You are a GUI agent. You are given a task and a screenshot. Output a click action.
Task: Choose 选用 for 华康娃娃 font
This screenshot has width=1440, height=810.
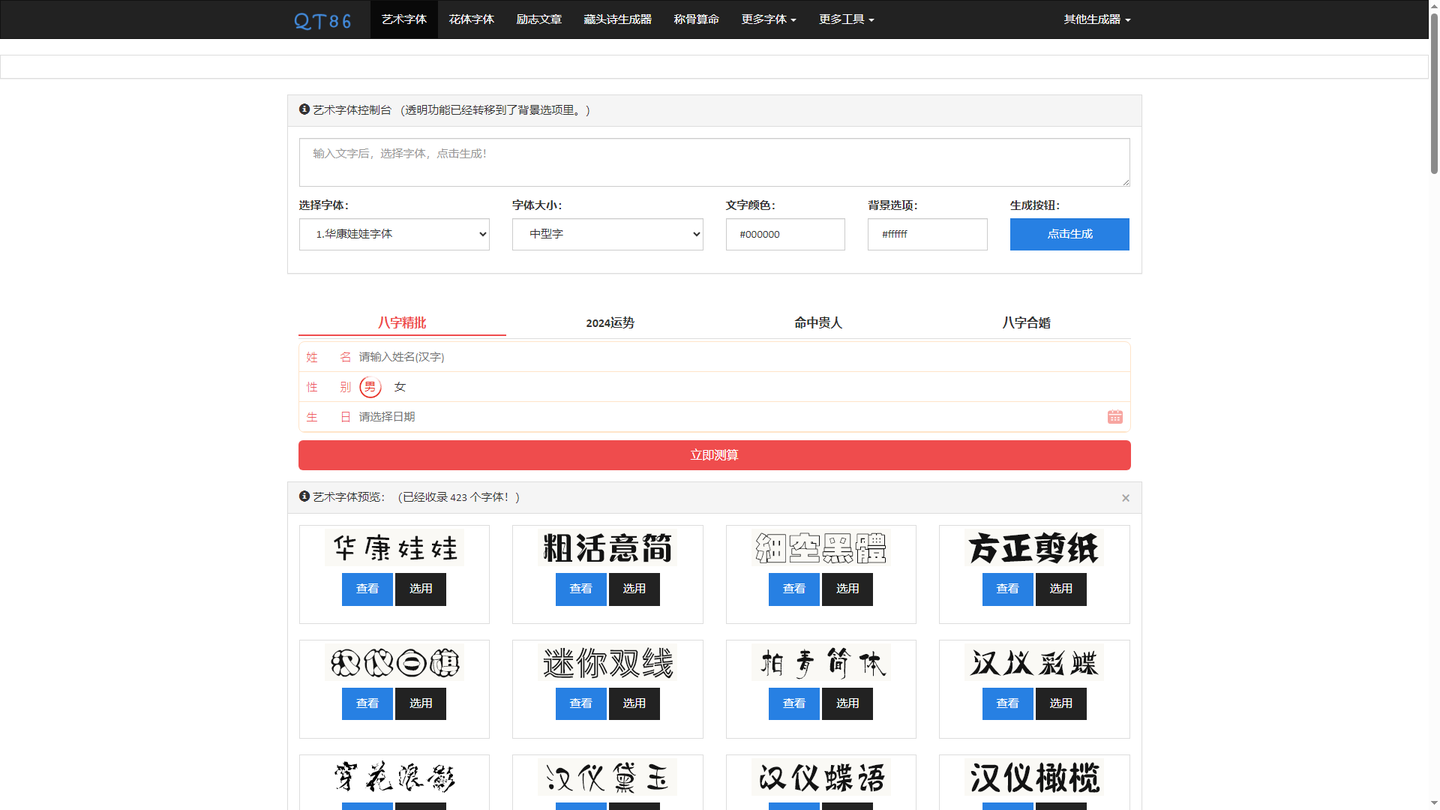(x=421, y=589)
